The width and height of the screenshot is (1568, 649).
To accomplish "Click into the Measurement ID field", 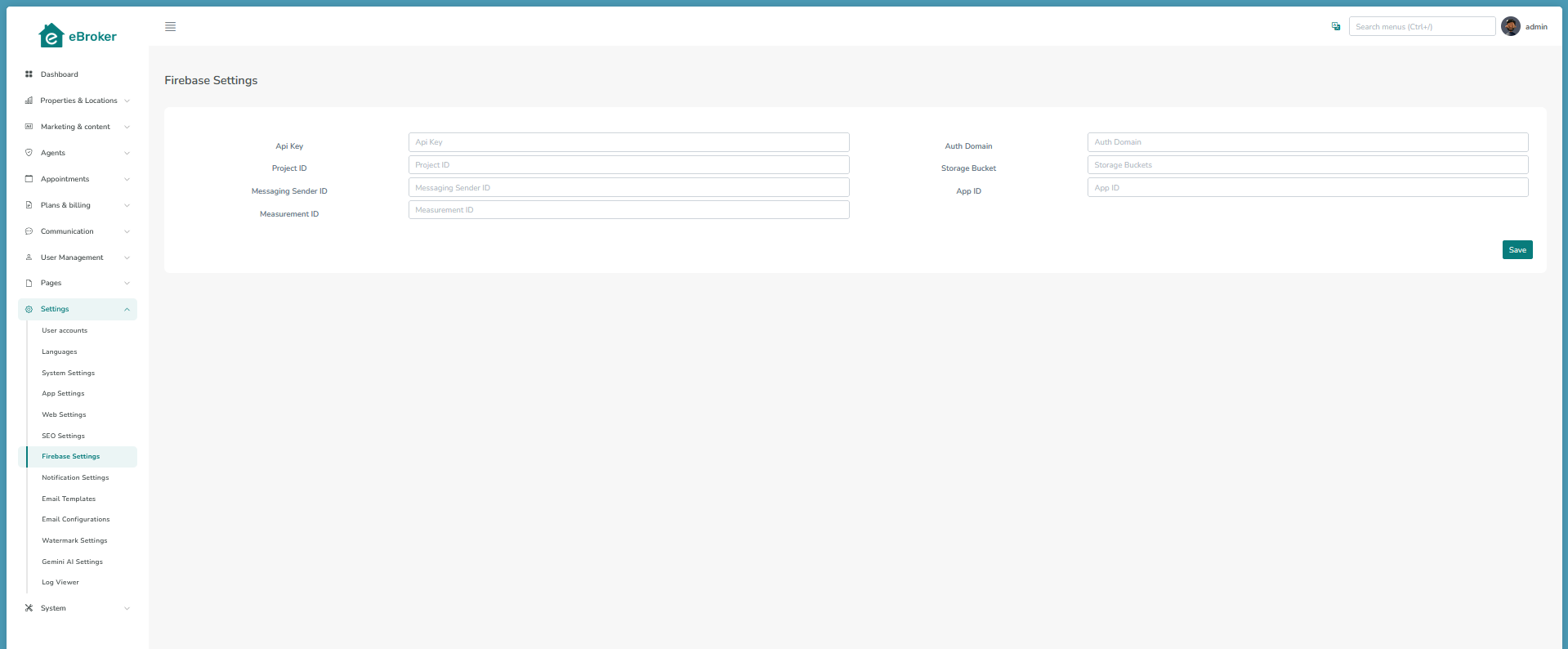I will tap(628, 210).
